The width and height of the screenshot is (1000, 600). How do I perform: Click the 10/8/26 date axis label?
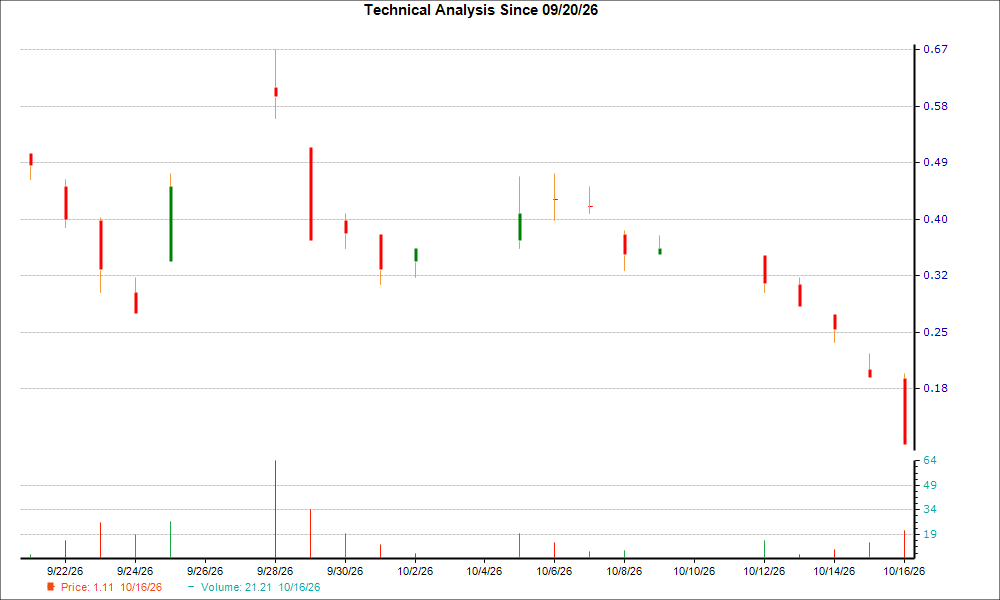click(624, 571)
